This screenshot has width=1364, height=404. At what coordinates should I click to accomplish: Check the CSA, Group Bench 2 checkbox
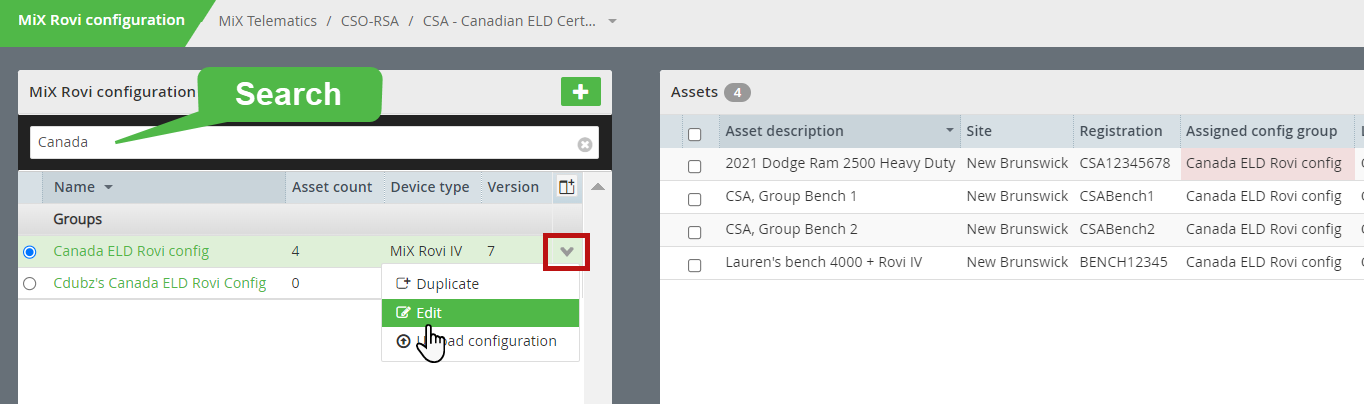(694, 232)
